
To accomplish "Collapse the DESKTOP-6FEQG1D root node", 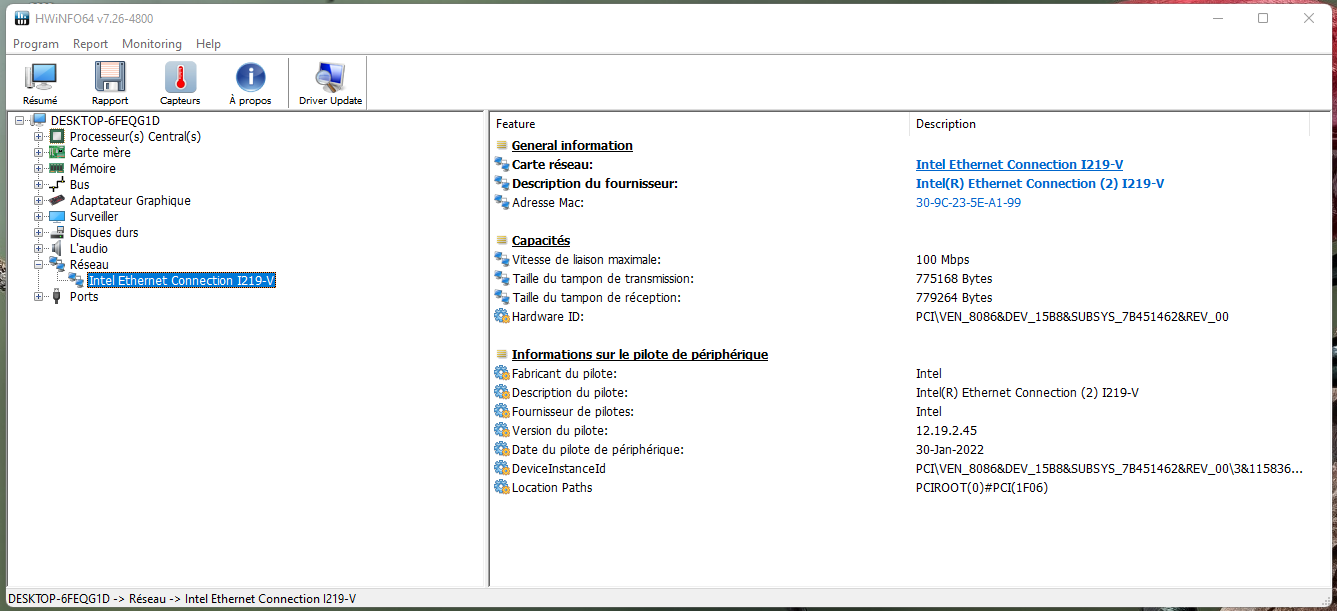I will point(20,121).
